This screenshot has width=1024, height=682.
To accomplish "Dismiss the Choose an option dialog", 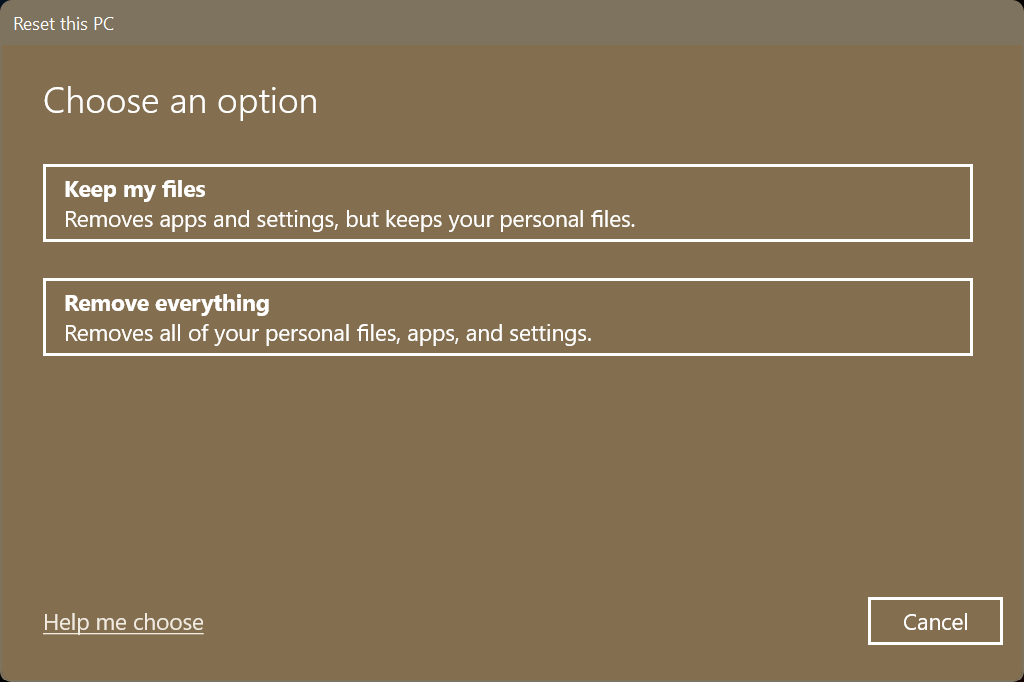I will click(934, 621).
